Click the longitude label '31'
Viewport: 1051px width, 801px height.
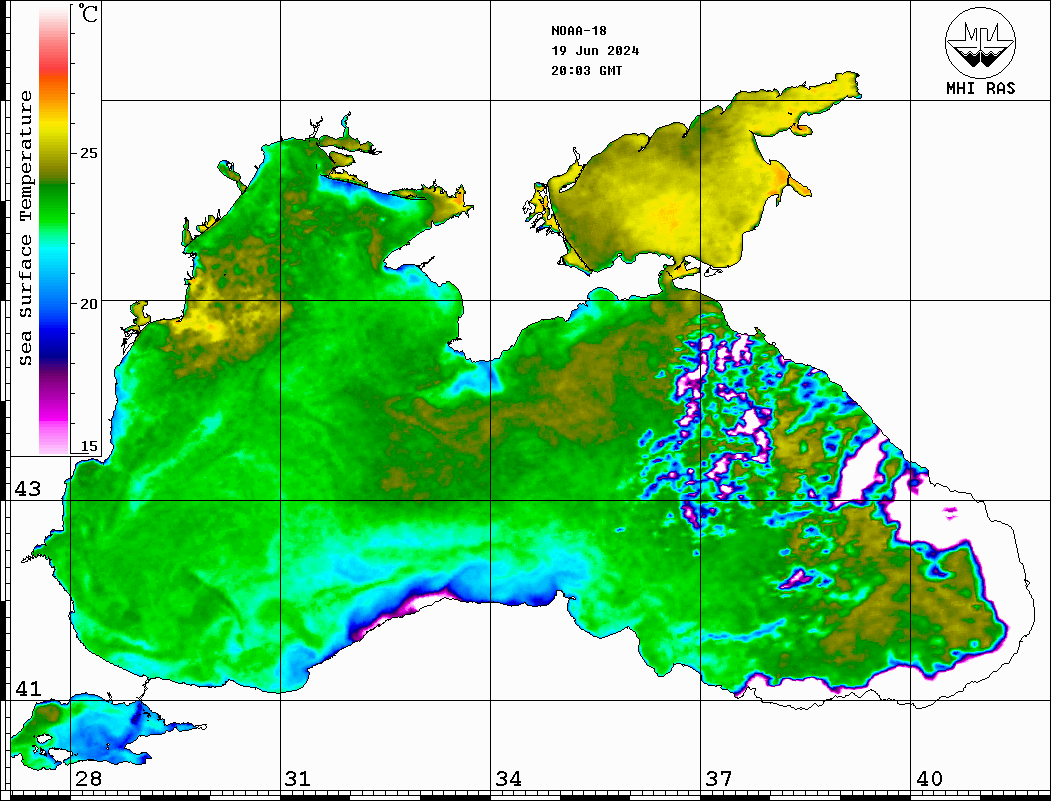[x=298, y=778]
